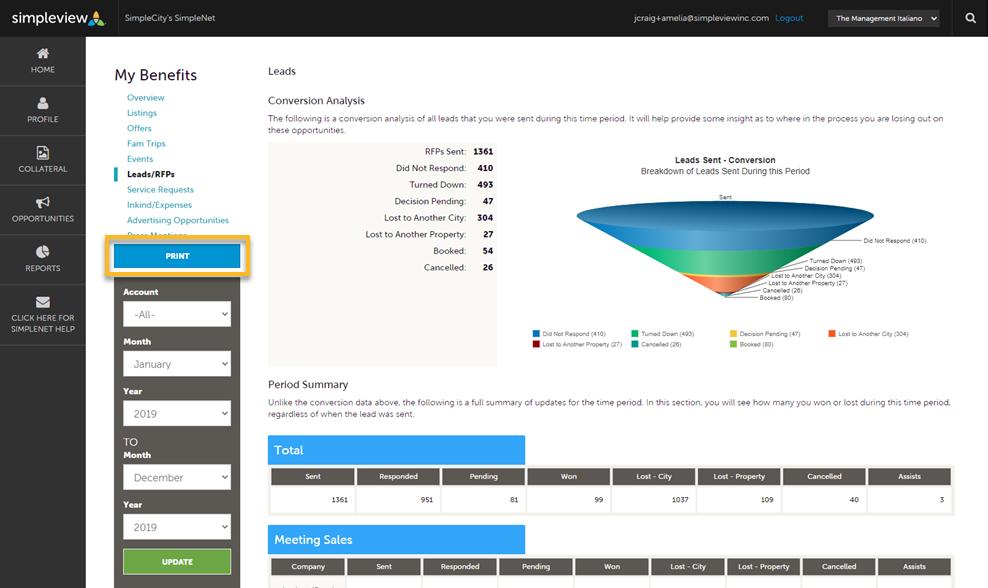Click the SimpleCity's SimpleNet title

pos(169,18)
